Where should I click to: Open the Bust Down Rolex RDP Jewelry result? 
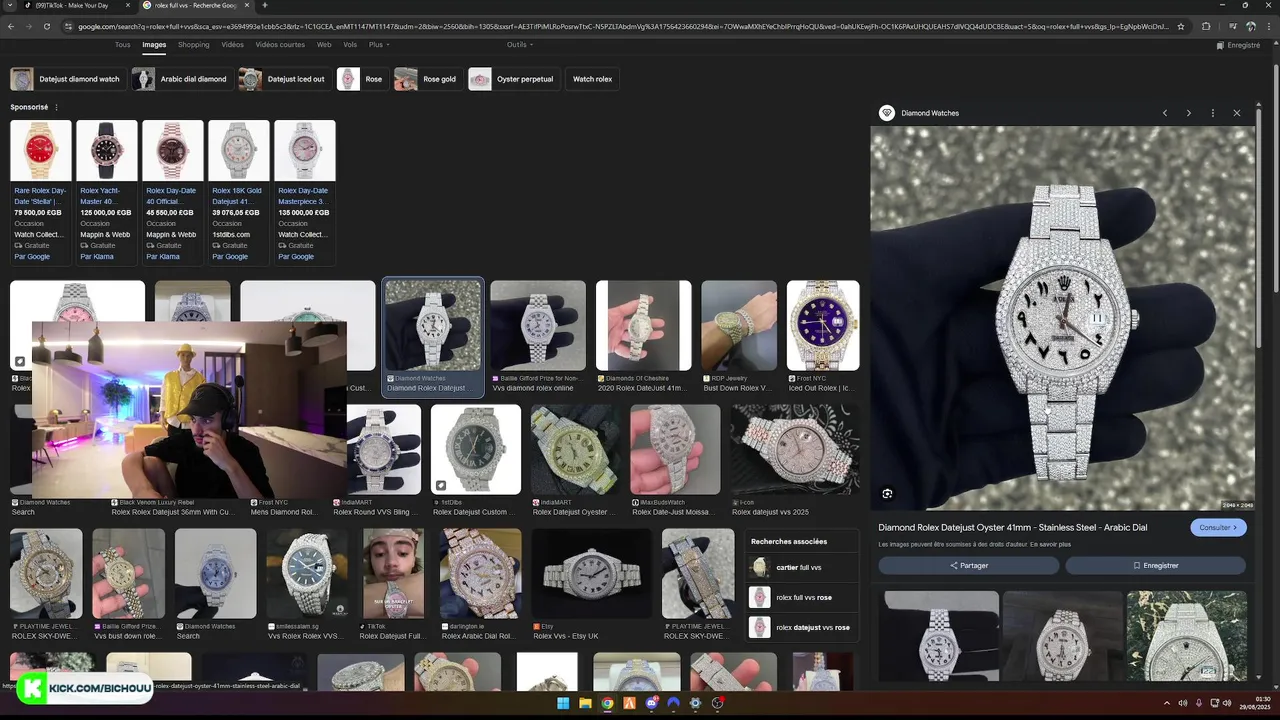738,337
